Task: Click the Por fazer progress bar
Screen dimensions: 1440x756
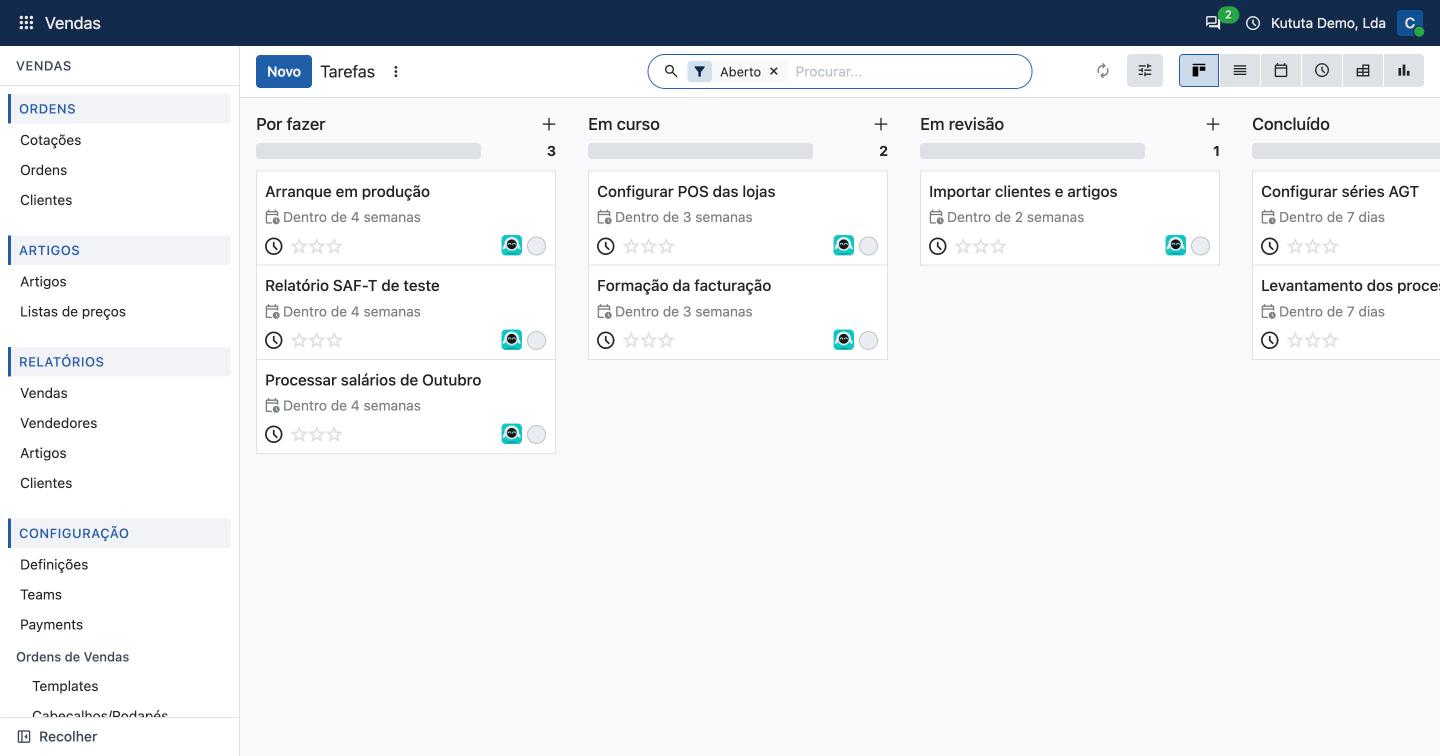Action: coord(368,151)
